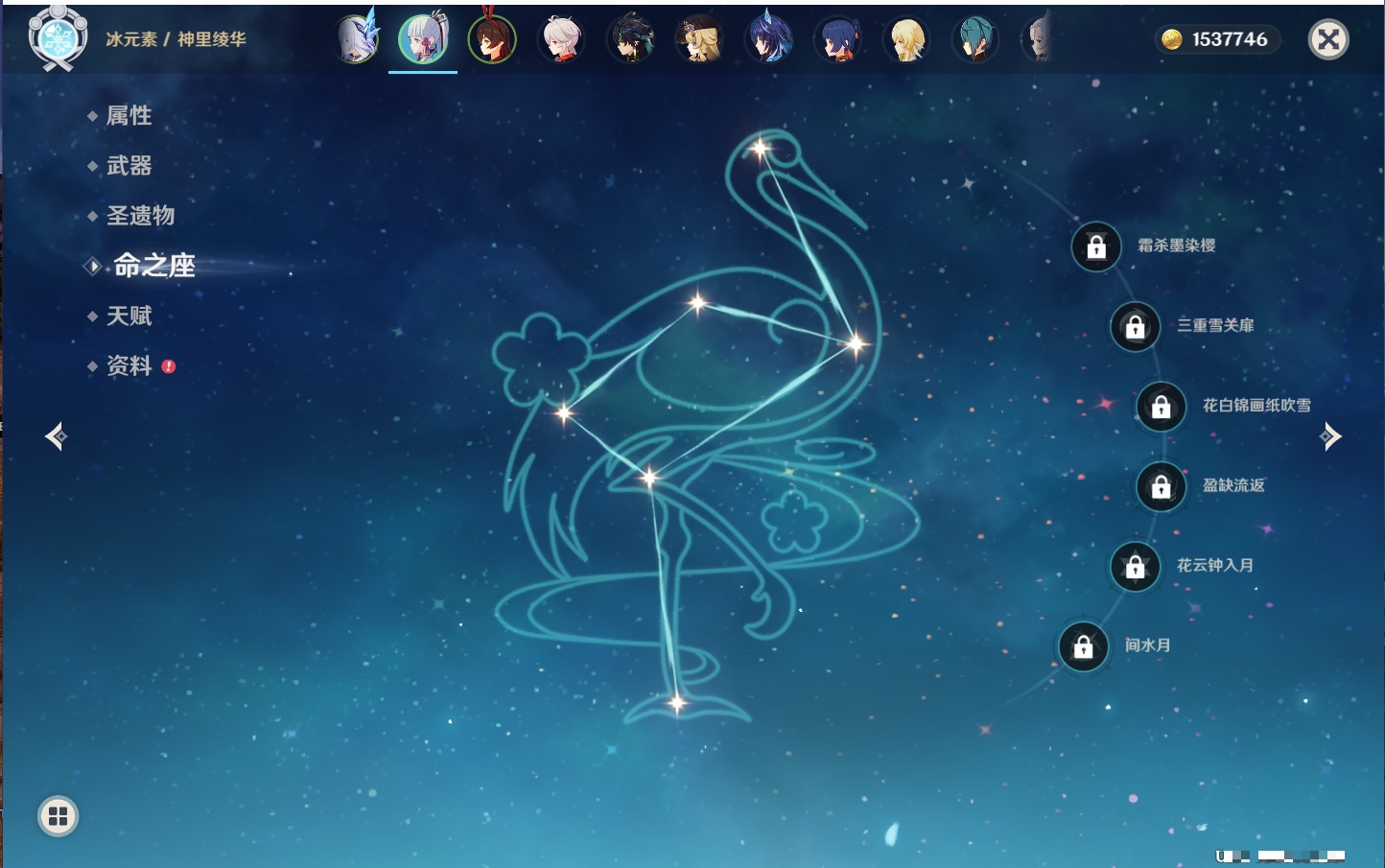Image resolution: width=1385 pixels, height=868 pixels.
Task: Go to next character with right arrow
Action: [1330, 436]
